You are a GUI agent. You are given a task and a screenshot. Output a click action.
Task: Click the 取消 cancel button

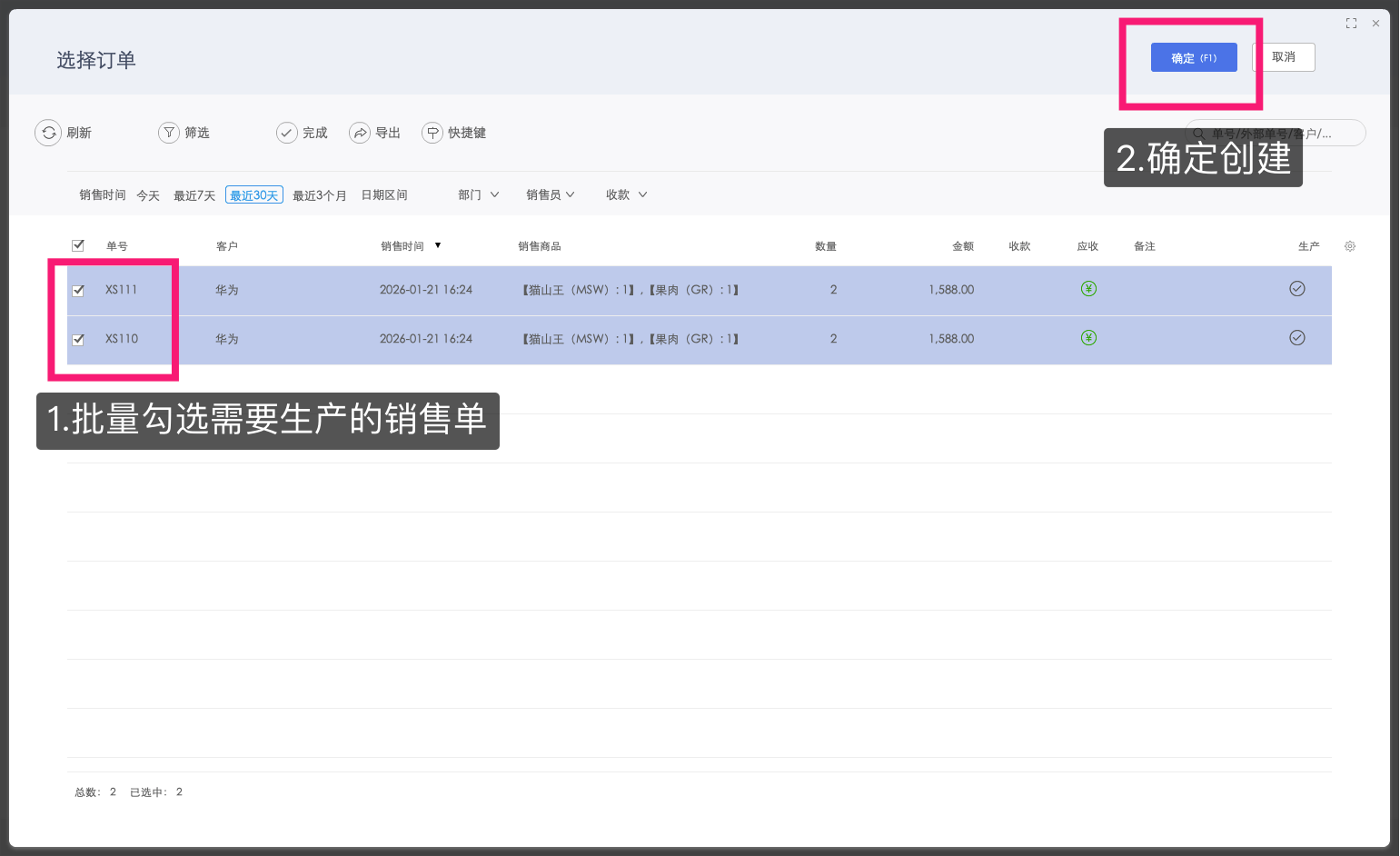tap(1283, 57)
